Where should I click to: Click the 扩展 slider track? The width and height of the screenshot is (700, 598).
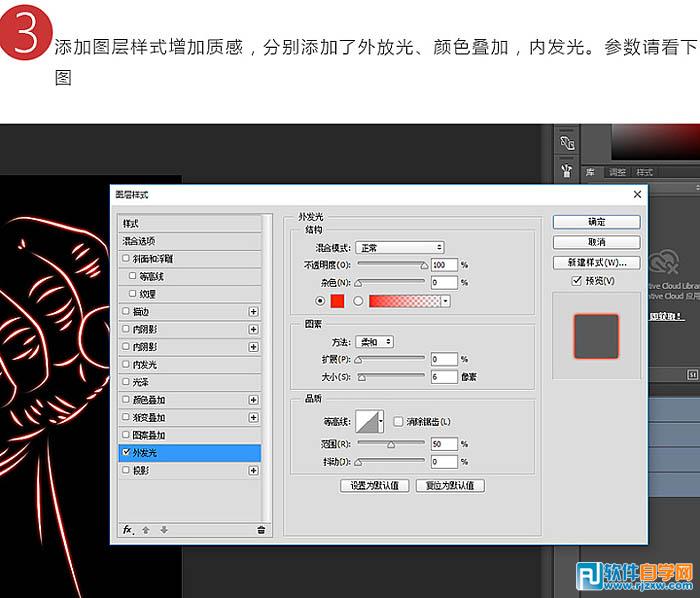[391, 358]
